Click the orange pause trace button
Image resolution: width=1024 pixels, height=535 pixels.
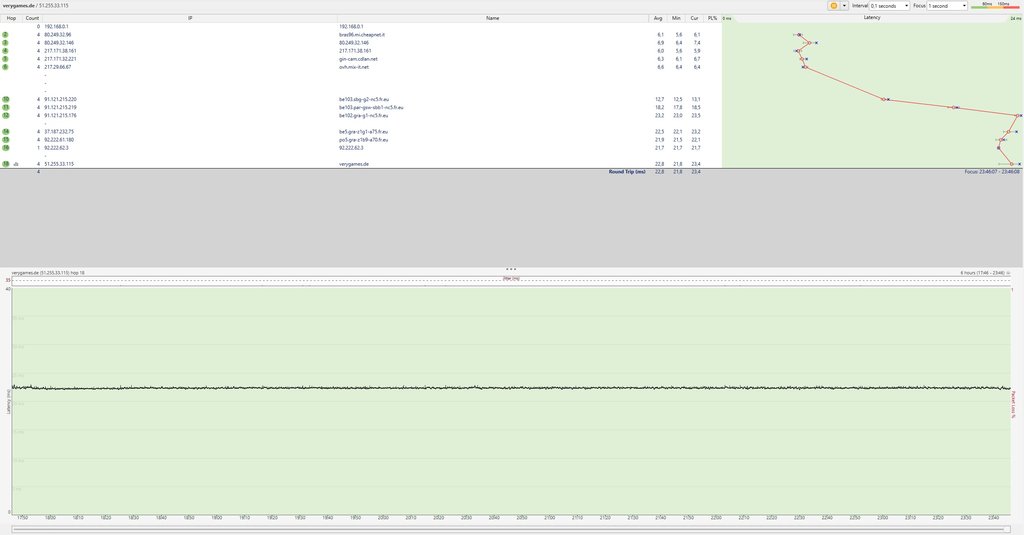point(833,6)
